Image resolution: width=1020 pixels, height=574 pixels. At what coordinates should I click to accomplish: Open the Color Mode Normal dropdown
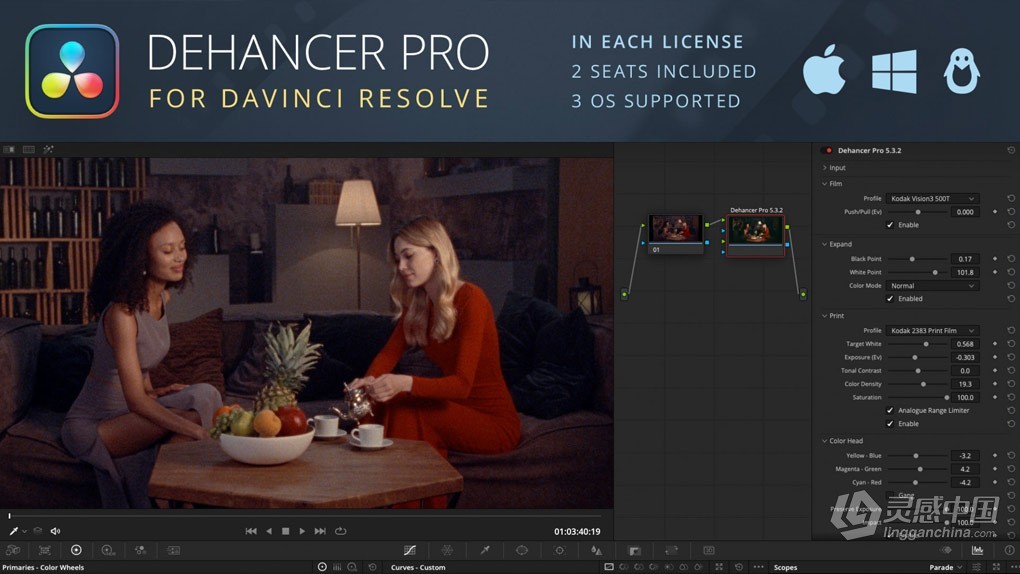pos(933,286)
